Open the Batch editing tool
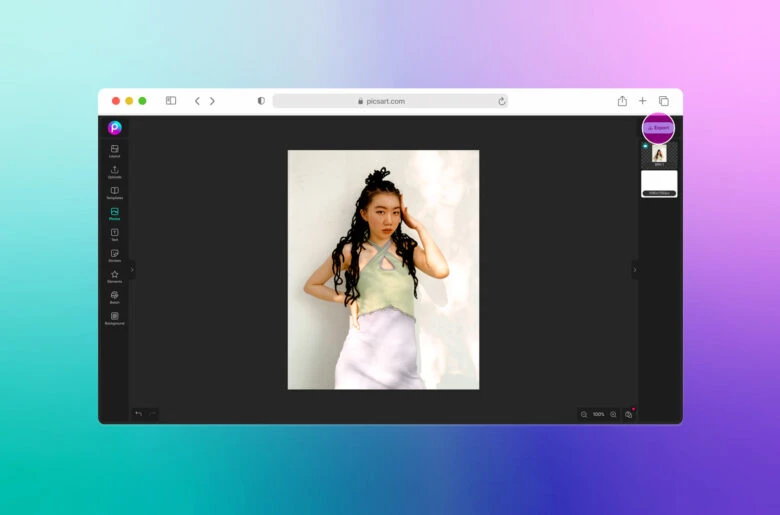Image resolution: width=780 pixels, height=515 pixels. (114, 297)
